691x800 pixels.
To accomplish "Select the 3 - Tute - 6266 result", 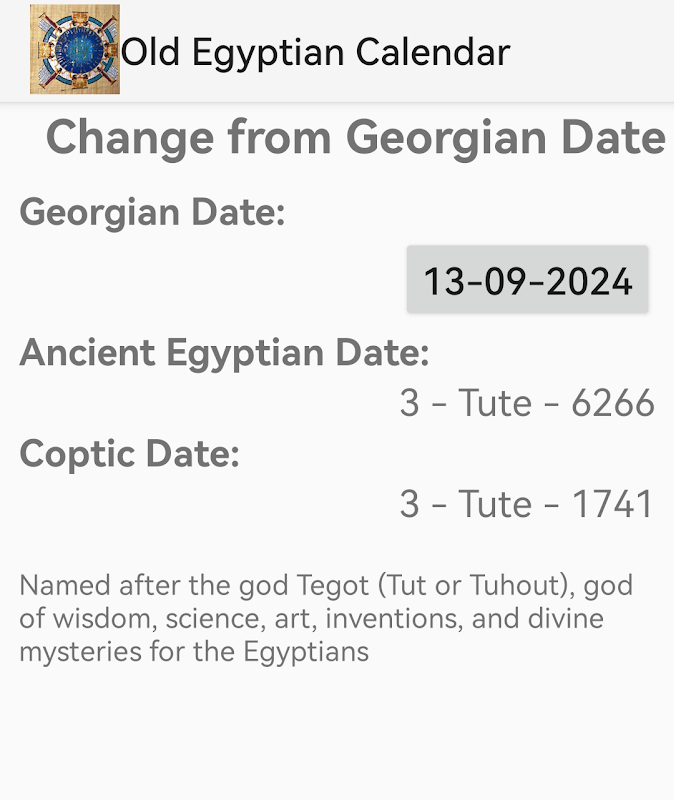I will 527,403.
